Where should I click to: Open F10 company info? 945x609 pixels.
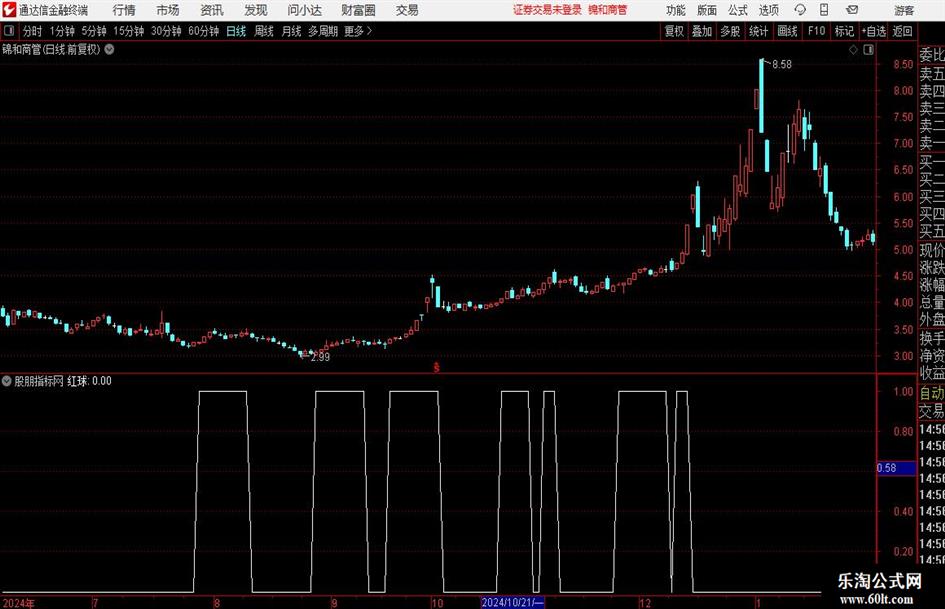click(817, 31)
